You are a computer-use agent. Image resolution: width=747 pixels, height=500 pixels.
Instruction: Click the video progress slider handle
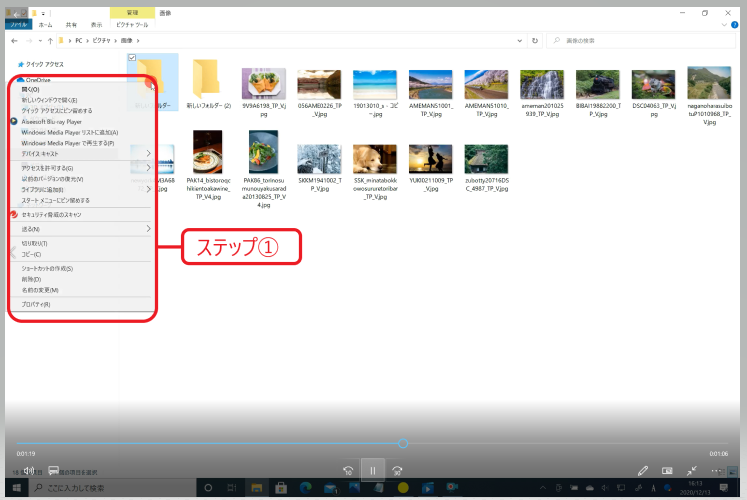402,443
